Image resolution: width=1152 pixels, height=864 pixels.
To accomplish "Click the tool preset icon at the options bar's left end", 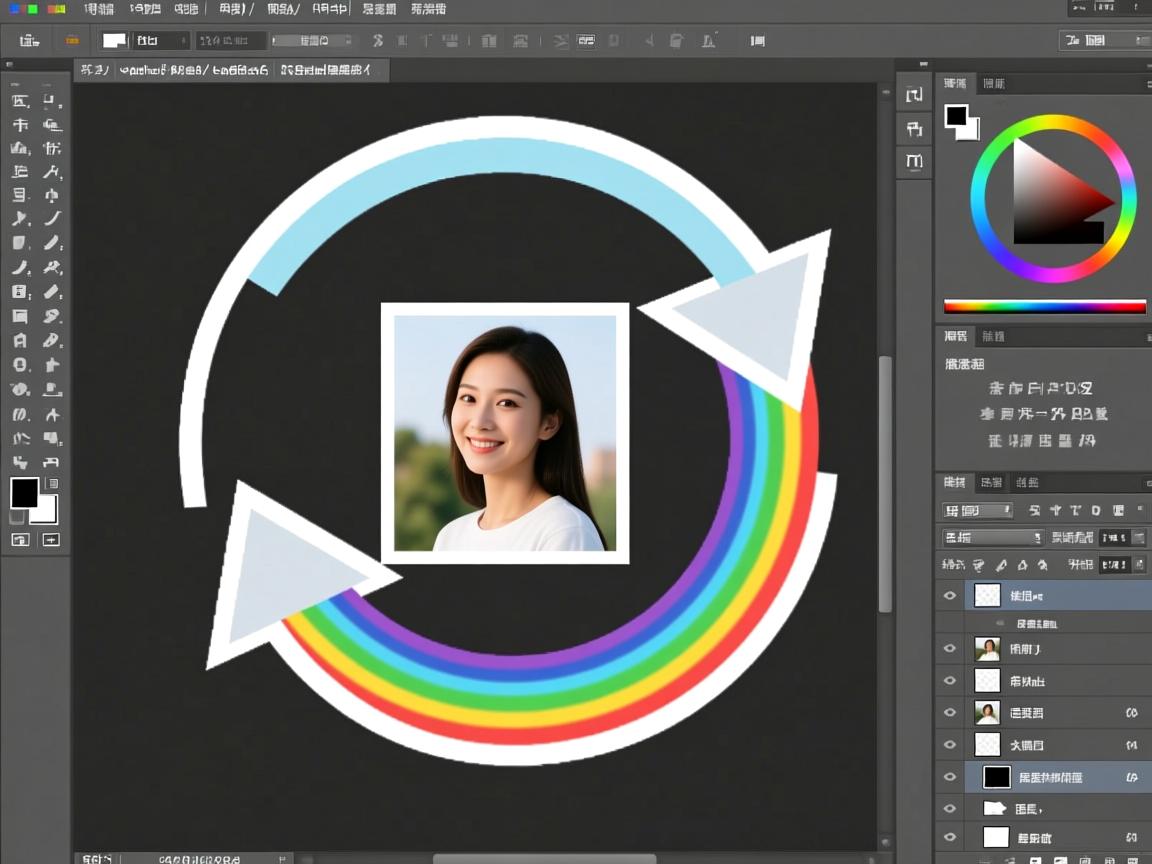I will coord(29,41).
